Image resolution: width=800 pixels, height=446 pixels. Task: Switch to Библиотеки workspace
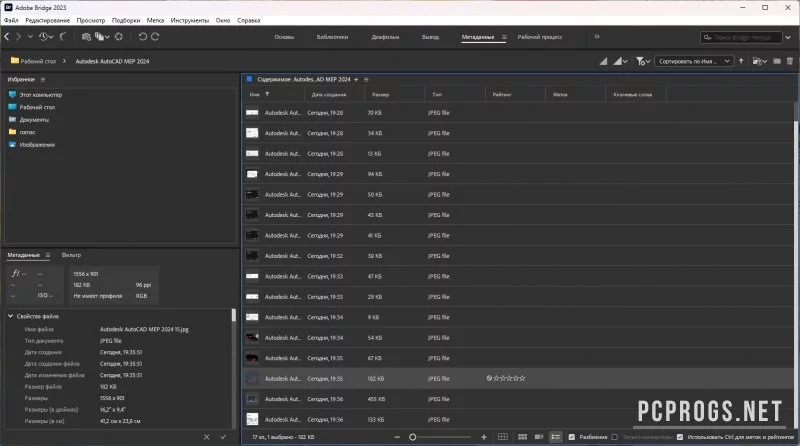[332, 37]
